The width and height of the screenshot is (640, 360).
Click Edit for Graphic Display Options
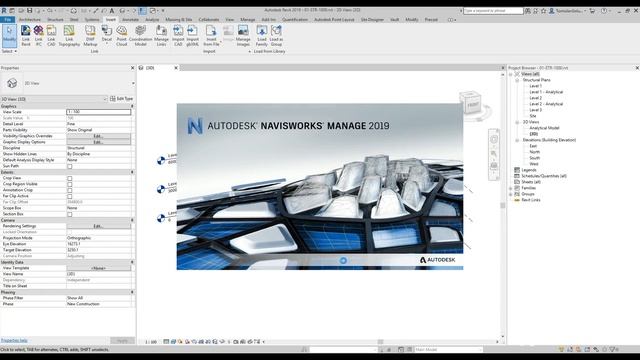pos(98,142)
